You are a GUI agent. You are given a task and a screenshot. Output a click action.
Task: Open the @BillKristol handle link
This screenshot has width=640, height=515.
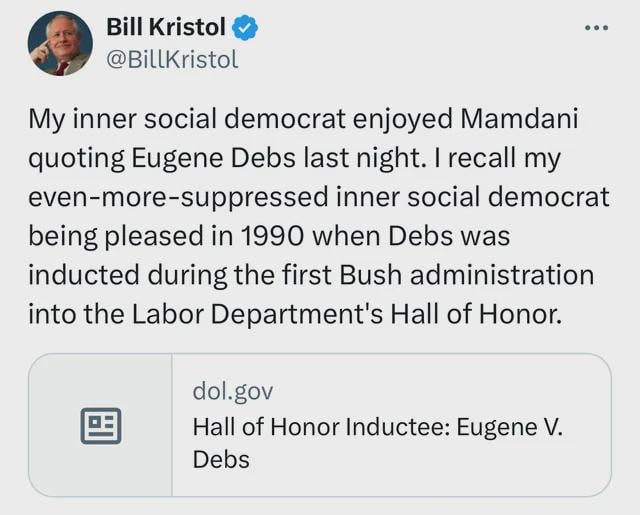pos(172,59)
